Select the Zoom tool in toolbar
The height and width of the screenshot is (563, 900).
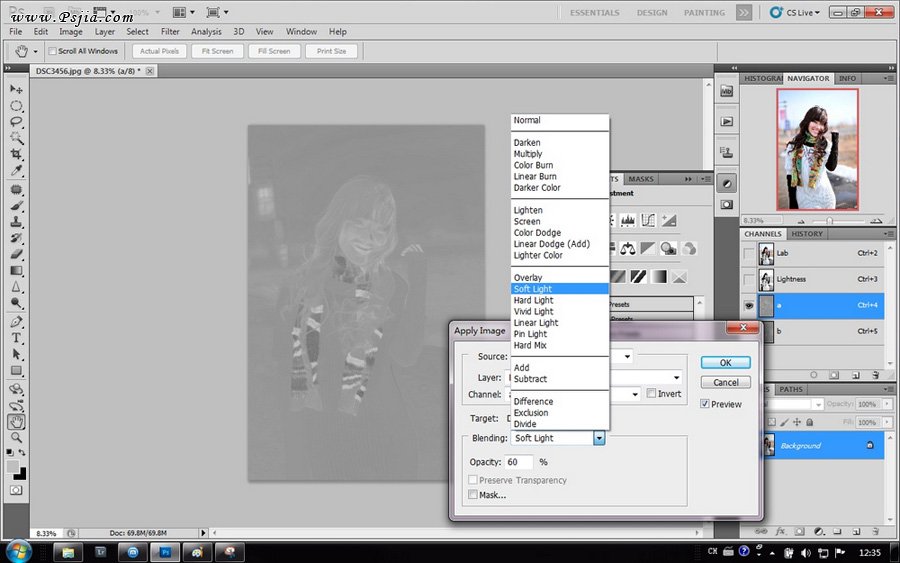click(17, 437)
